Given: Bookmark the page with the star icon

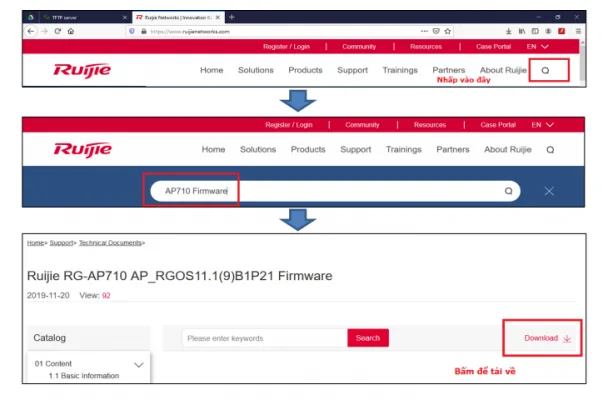Looking at the screenshot, I should [x=448, y=31].
